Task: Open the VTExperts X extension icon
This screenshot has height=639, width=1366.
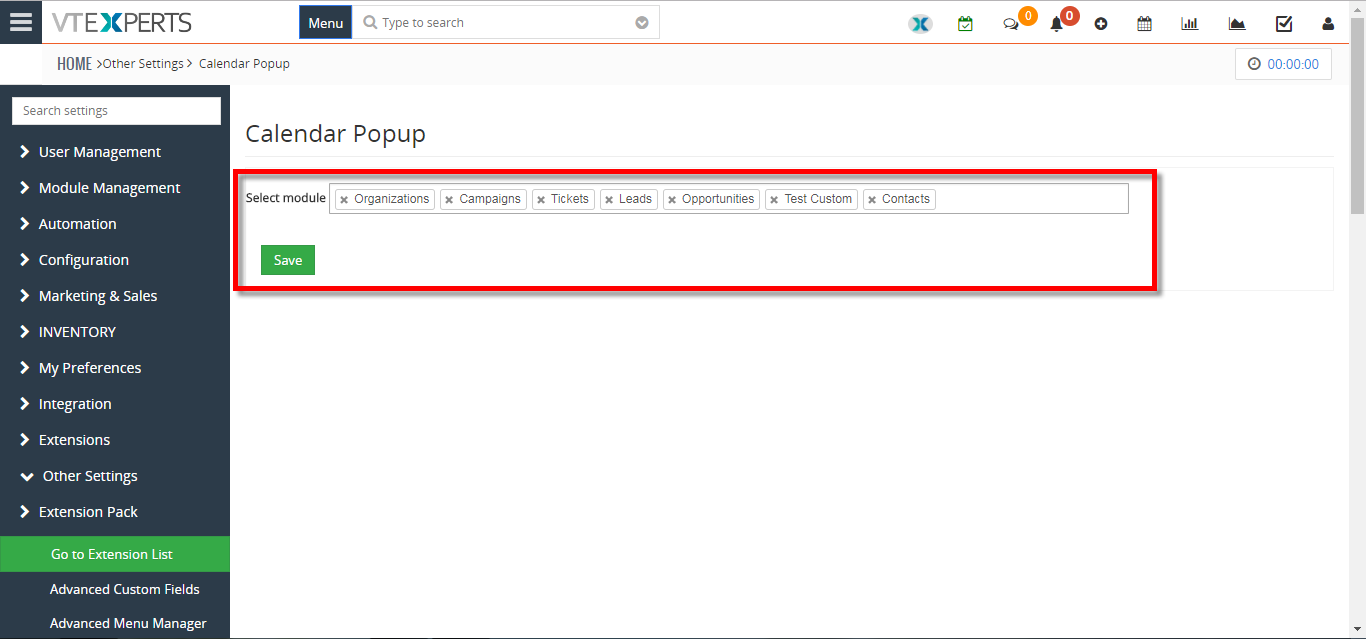Action: [920, 24]
